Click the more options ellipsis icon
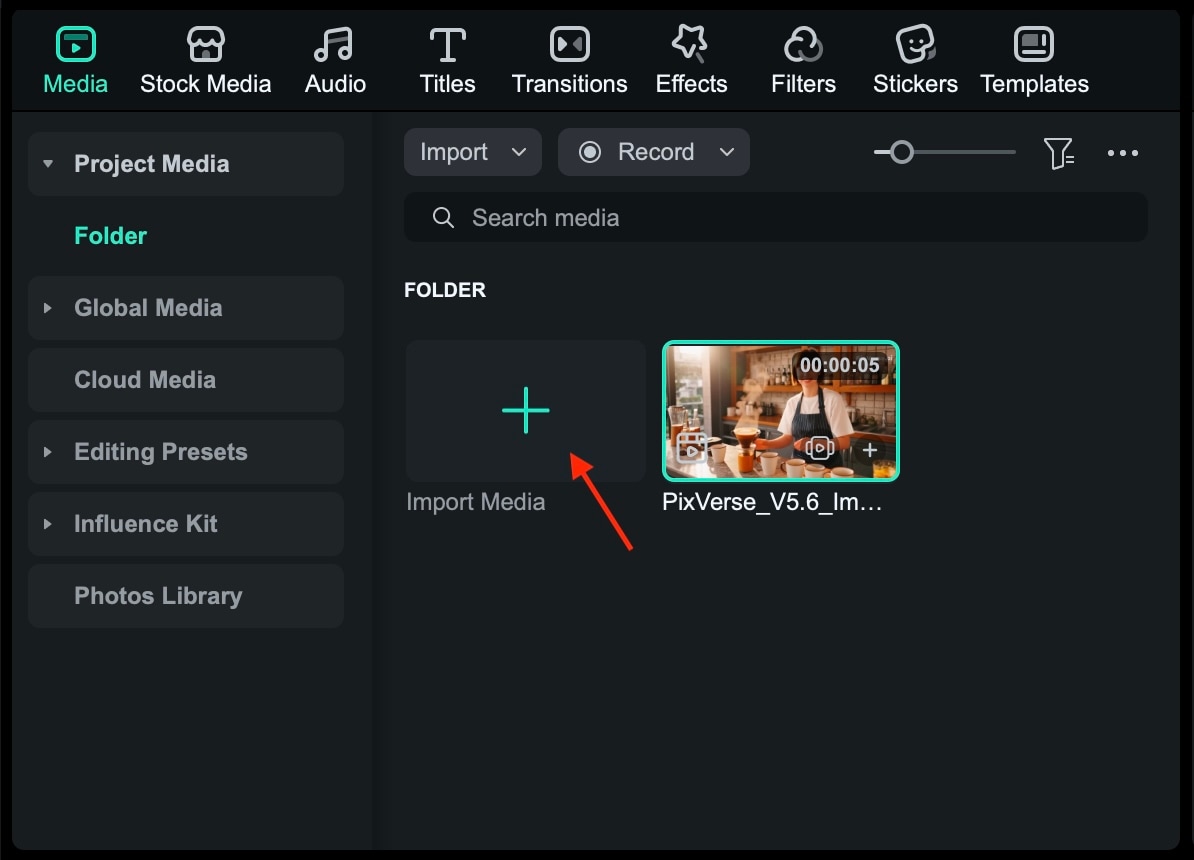1194x860 pixels. tap(1123, 152)
